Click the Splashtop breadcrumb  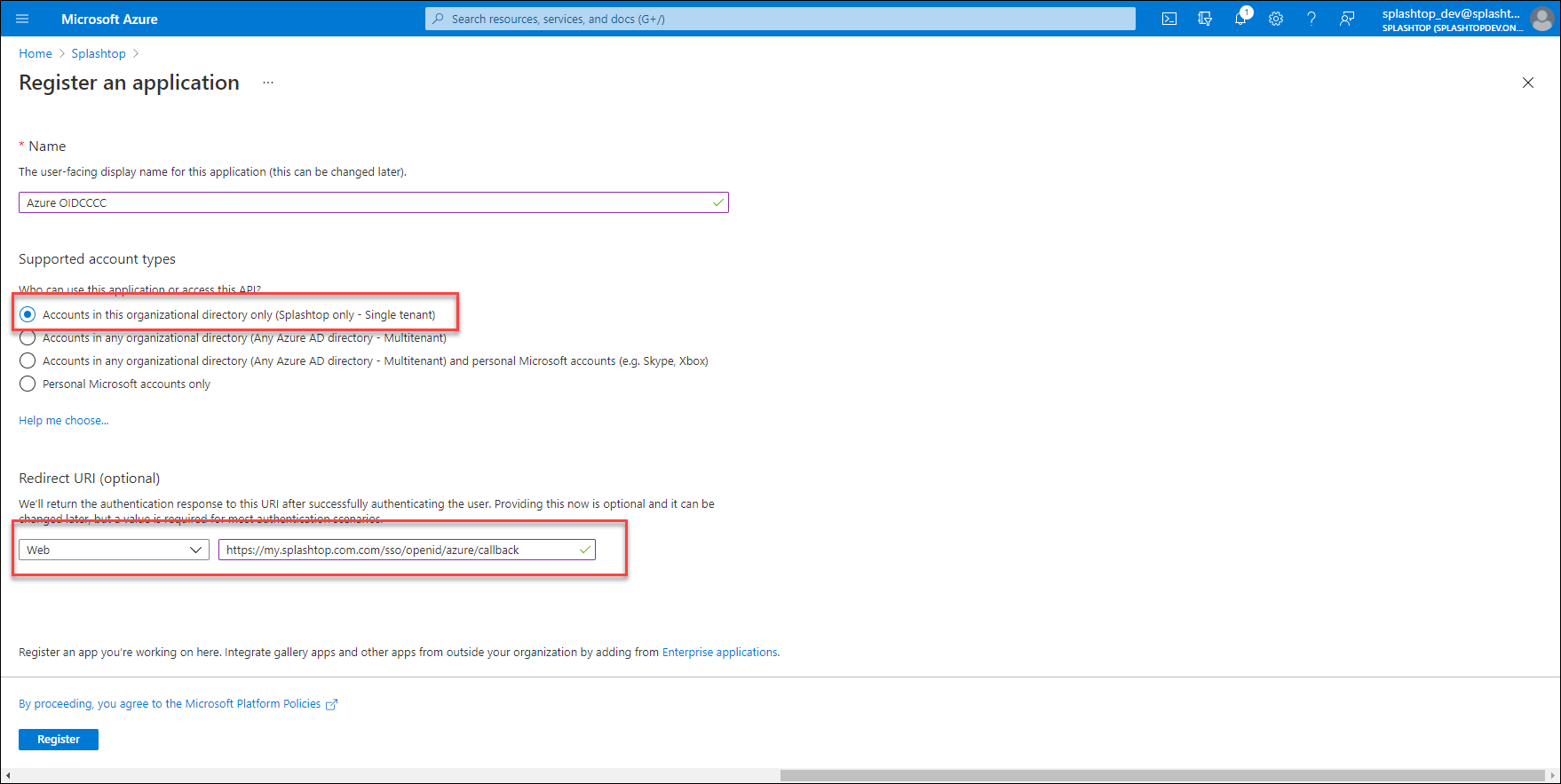99,53
